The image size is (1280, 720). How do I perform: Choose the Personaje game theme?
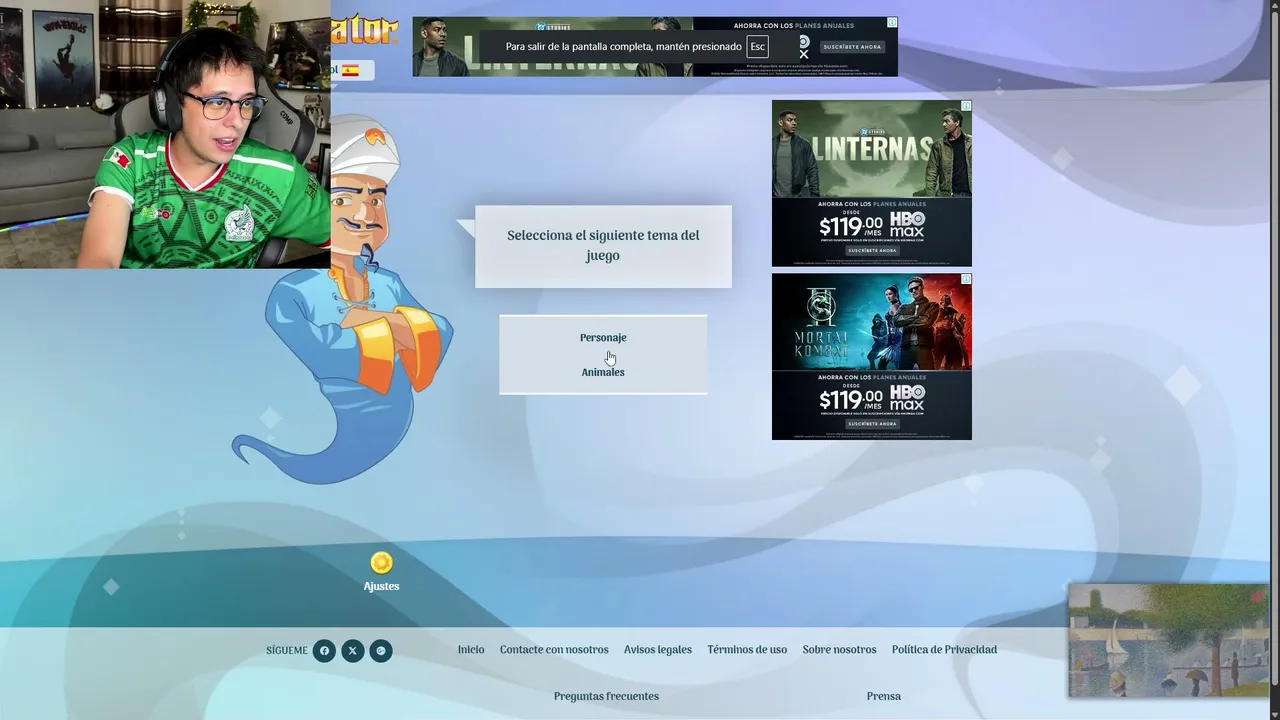click(603, 338)
